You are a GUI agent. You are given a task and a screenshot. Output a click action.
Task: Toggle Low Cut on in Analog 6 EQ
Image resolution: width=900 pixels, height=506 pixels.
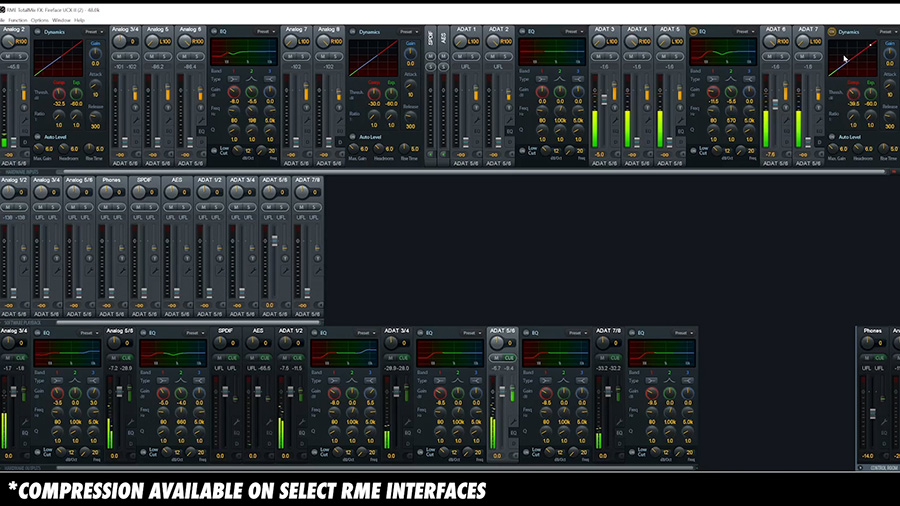[214, 150]
